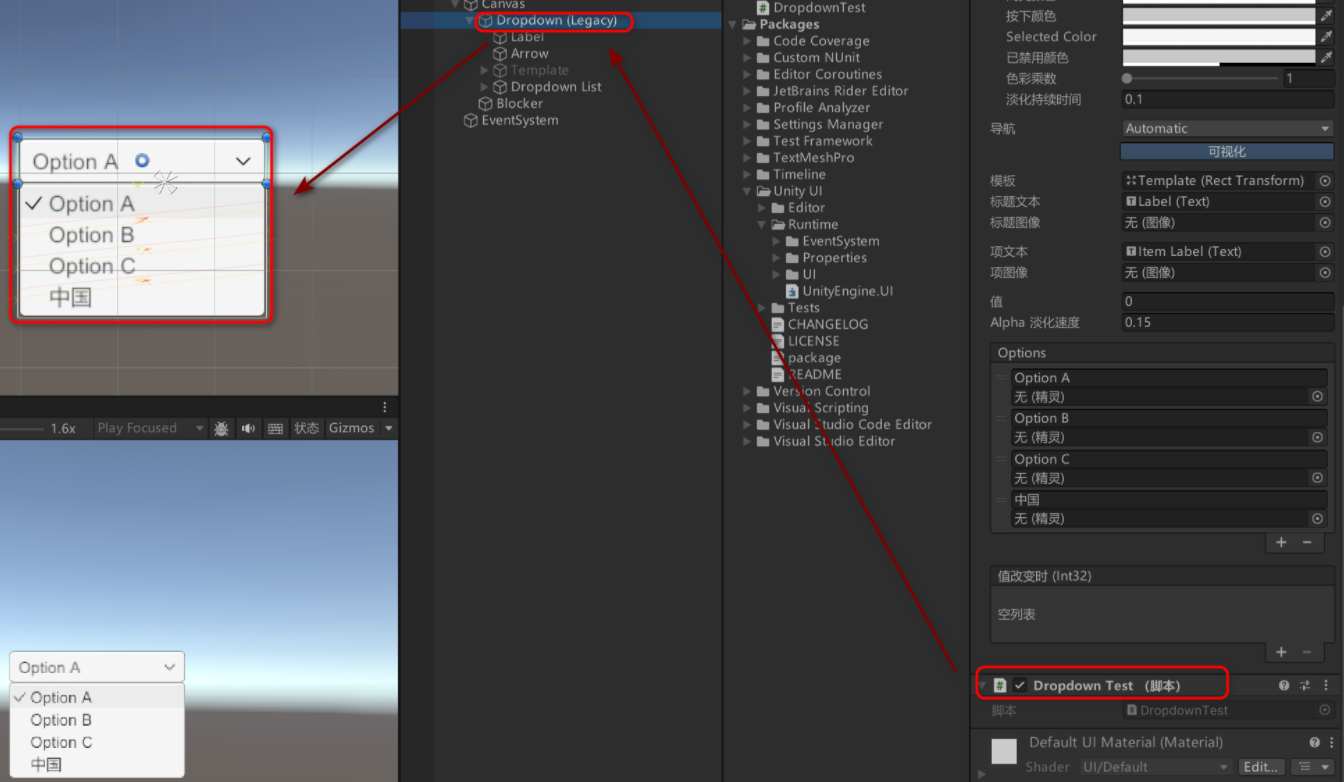Screen dimensions: 1344x782
Task: Click the eyedropper for 已禁用颜色
Action: tap(1326, 58)
